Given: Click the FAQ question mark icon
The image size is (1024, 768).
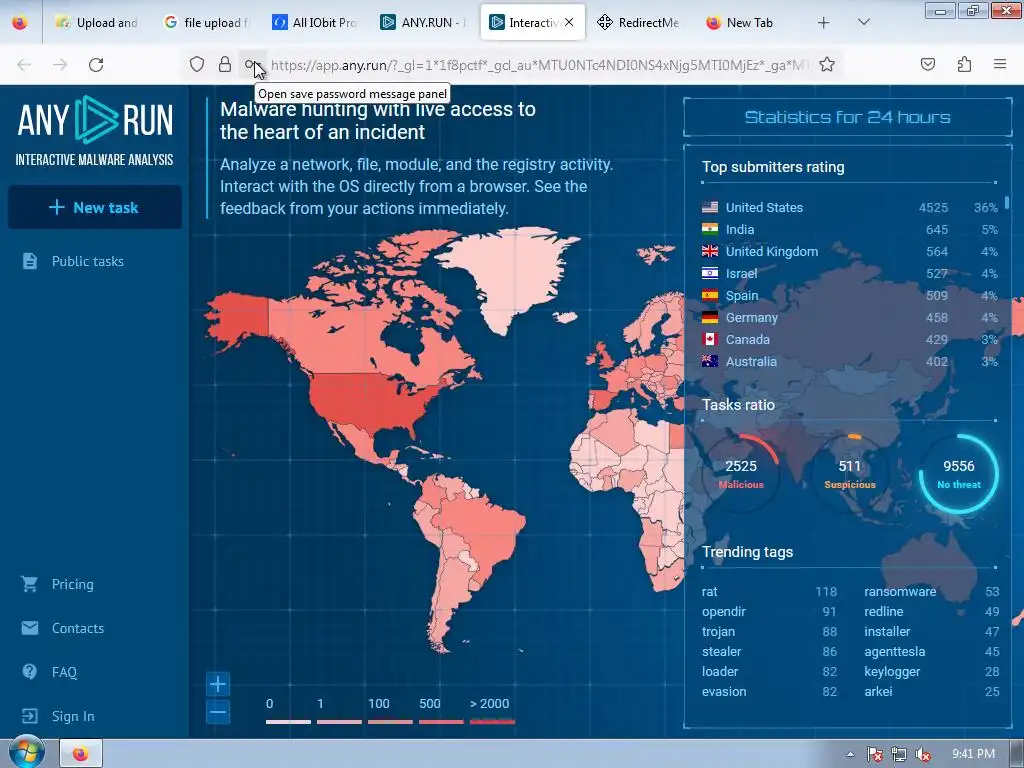Looking at the screenshot, I should coord(29,671).
